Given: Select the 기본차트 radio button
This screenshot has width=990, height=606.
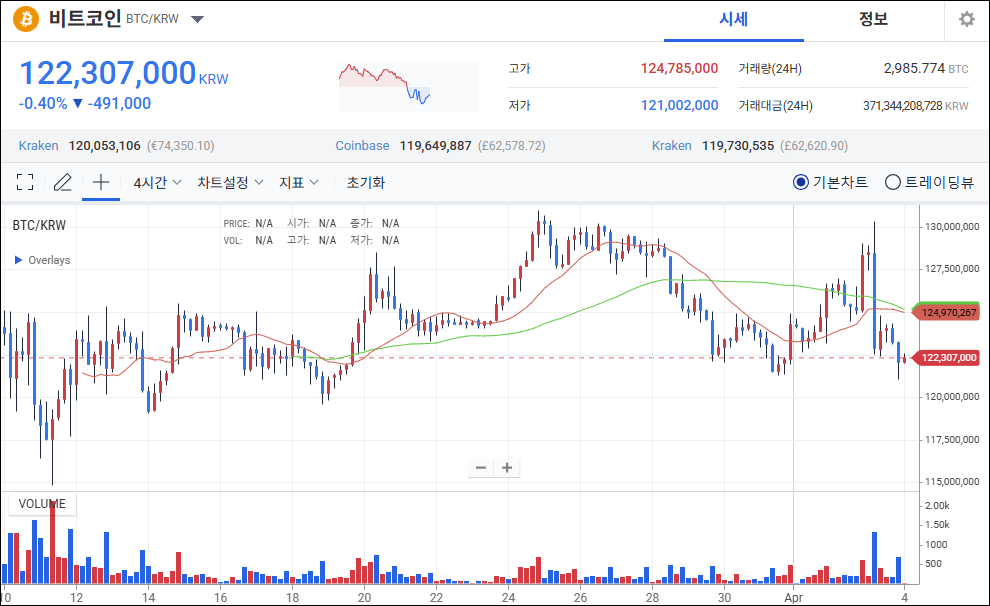Looking at the screenshot, I should (801, 182).
